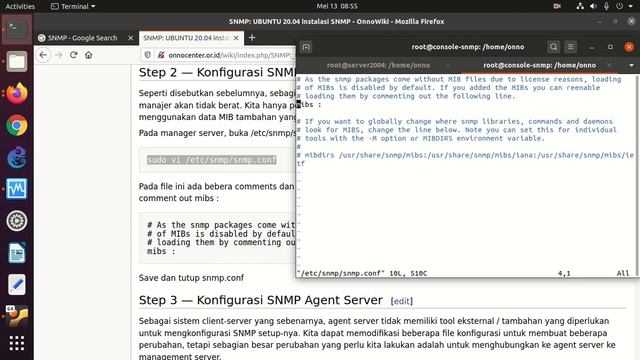Launch Google Chrome from the dock
640x360 pixels.
coord(17,125)
